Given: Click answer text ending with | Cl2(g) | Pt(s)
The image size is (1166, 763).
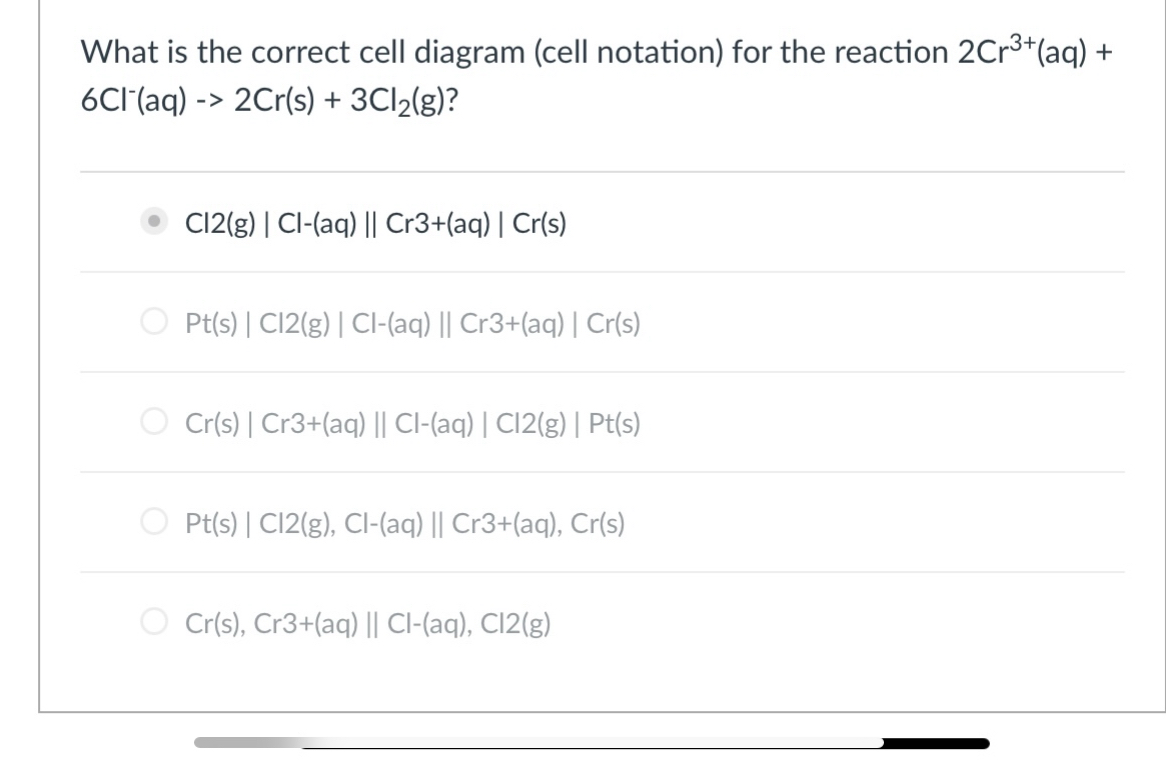Looking at the screenshot, I should tap(413, 423).
